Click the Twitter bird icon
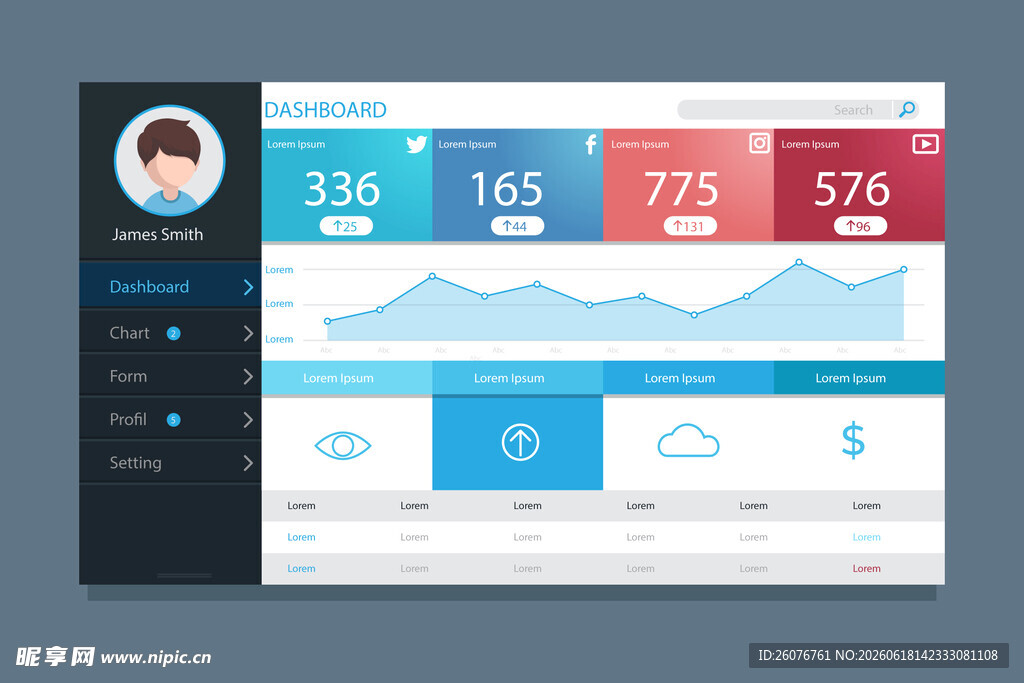Screen dimensions: 1024x683 pos(416,144)
